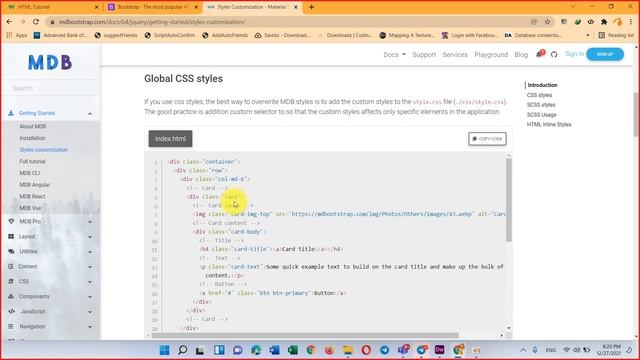Jump to SCSS Usage in page contents
This screenshot has width=640, height=360.
point(541,115)
